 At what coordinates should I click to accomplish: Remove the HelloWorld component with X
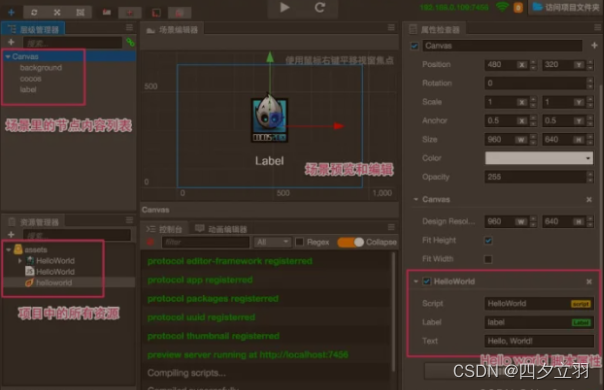(x=589, y=282)
